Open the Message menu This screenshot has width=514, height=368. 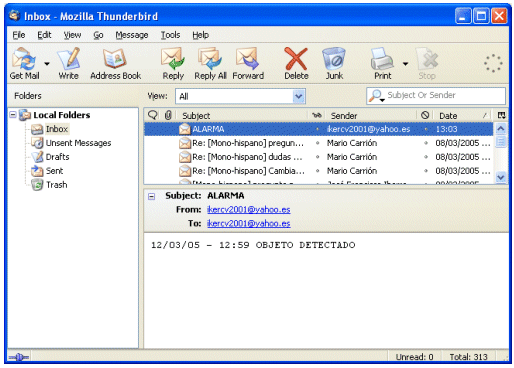tap(132, 35)
